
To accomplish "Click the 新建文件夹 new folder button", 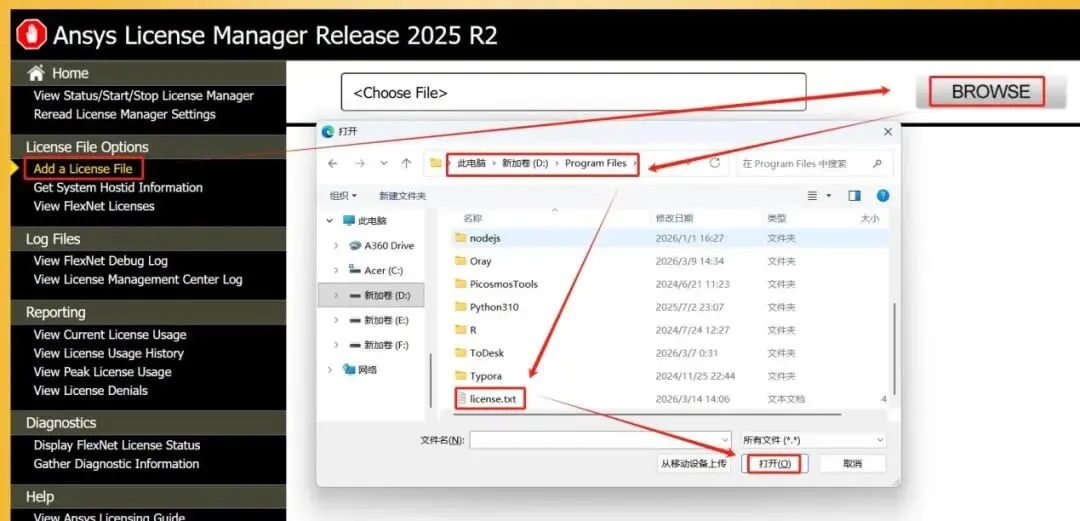I will pos(402,196).
